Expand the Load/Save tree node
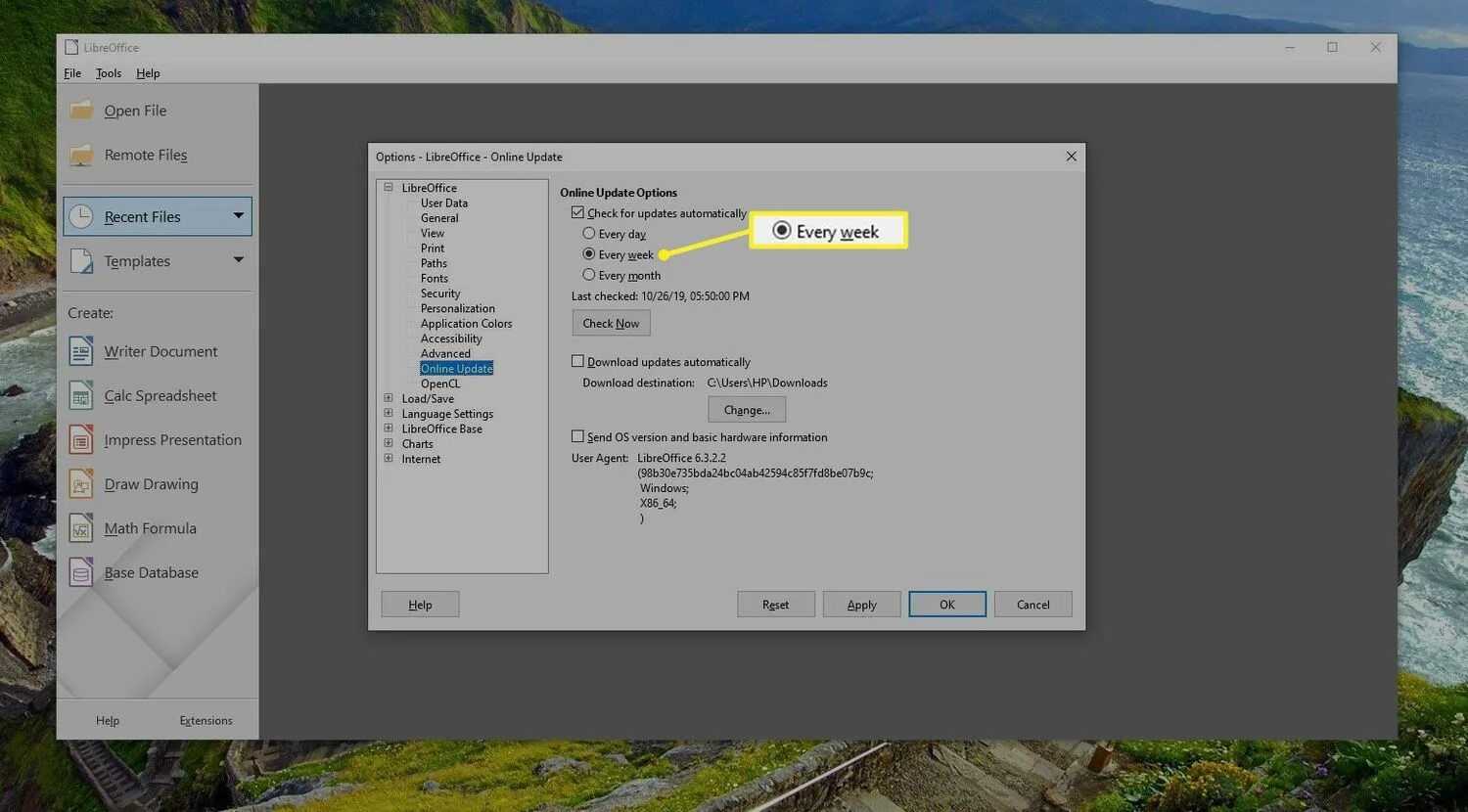The width and height of the screenshot is (1468, 812). coord(389,398)
